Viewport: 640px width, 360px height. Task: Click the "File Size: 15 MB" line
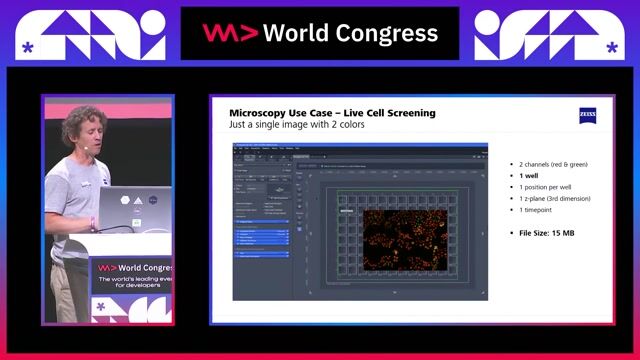(547, 233)
